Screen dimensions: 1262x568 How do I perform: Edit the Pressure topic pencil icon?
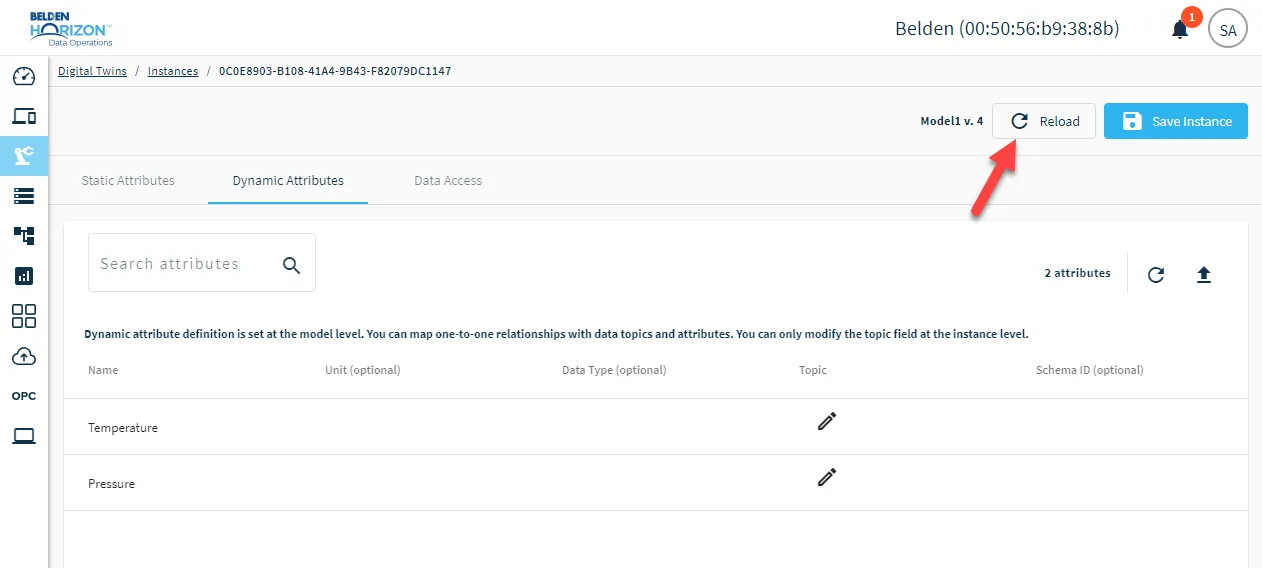click(826, 477)
